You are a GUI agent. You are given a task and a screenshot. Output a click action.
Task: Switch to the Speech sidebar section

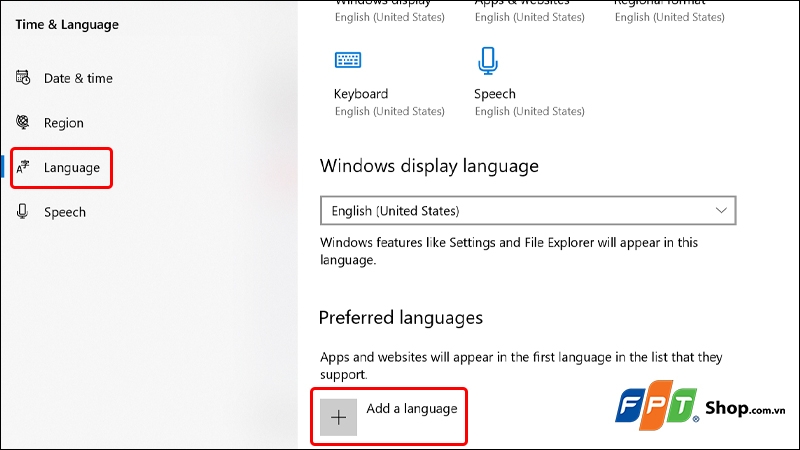pyautogui.click(x=65, y=212)
